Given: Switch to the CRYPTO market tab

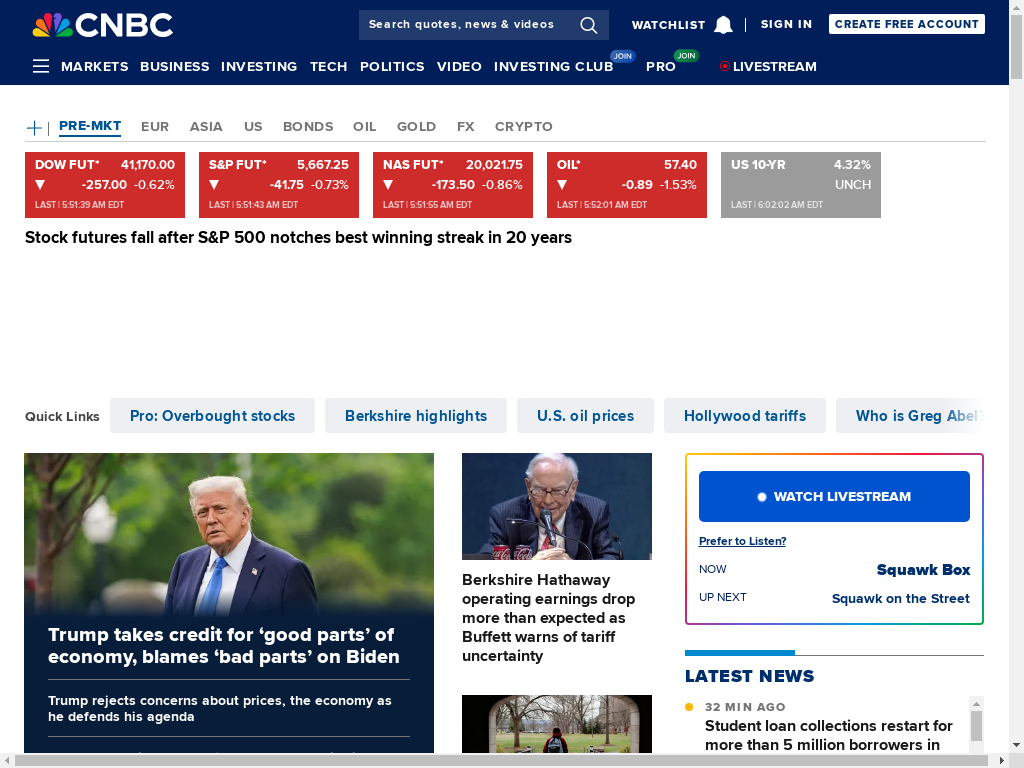Looking at the screenshot, I should (x=524, y=127).
